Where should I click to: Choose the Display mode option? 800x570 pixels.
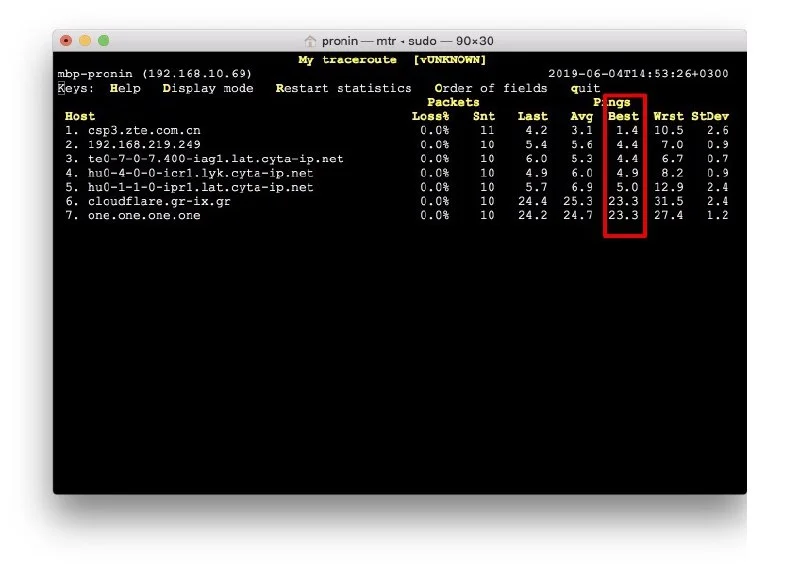[x=207, y=88]
